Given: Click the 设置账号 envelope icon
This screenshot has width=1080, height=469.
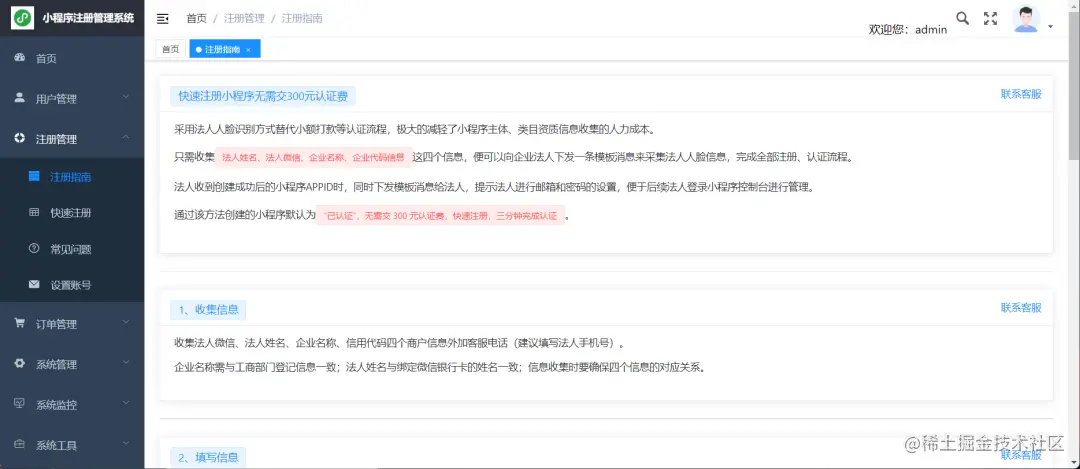Looking at the screenshot, I should tap(34, 284).
